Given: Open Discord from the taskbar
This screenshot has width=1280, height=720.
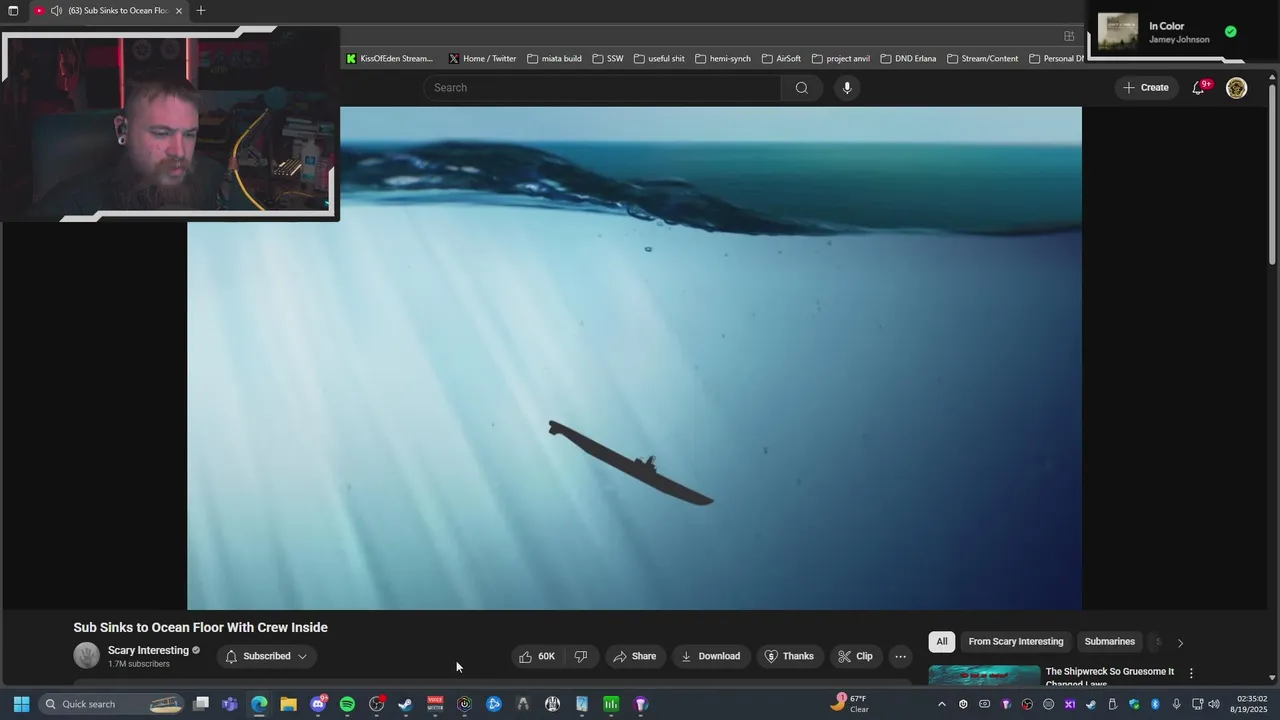Looking at the screenshot, I should [318, 704].
